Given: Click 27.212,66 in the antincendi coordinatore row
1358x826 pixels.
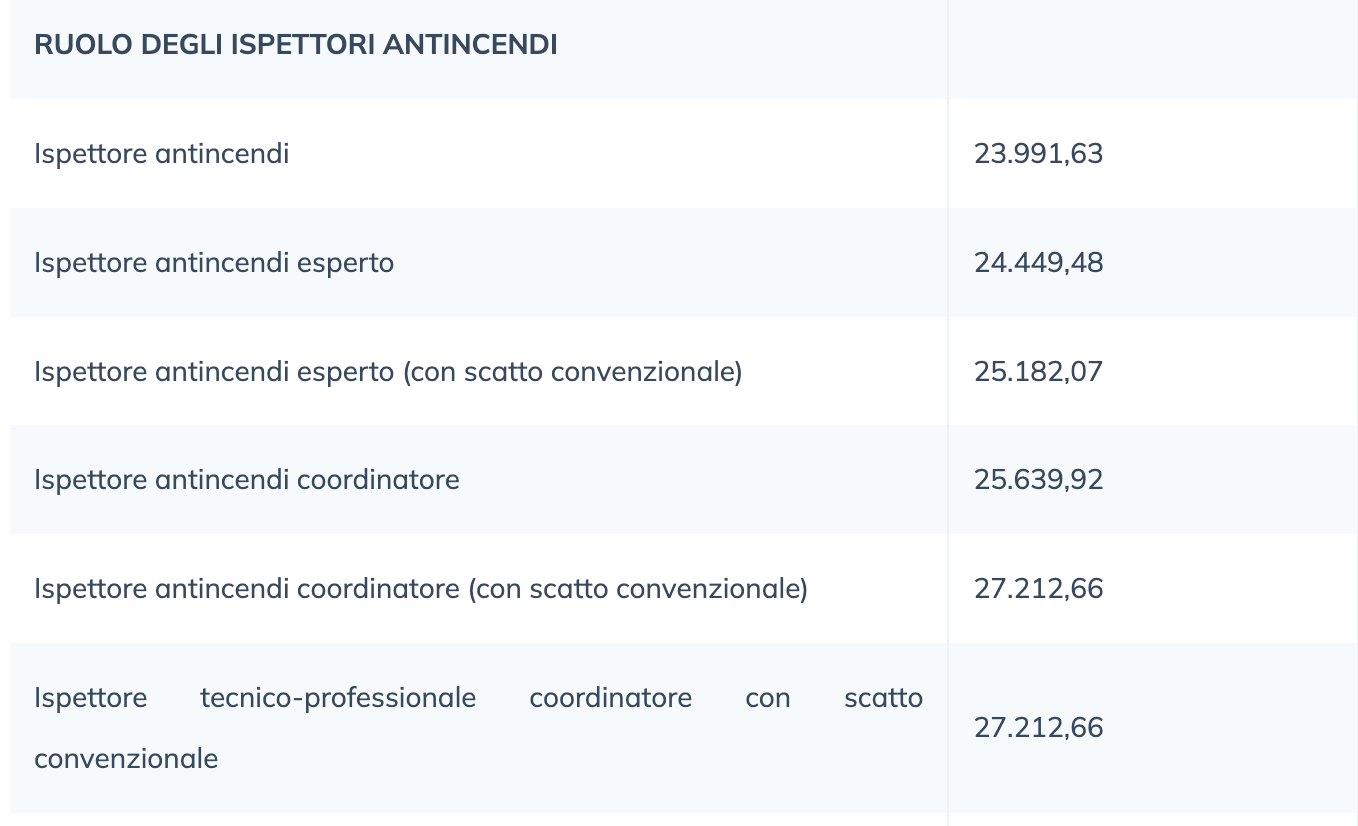Looking at the screenshot, I should (x=1038, y=589).
